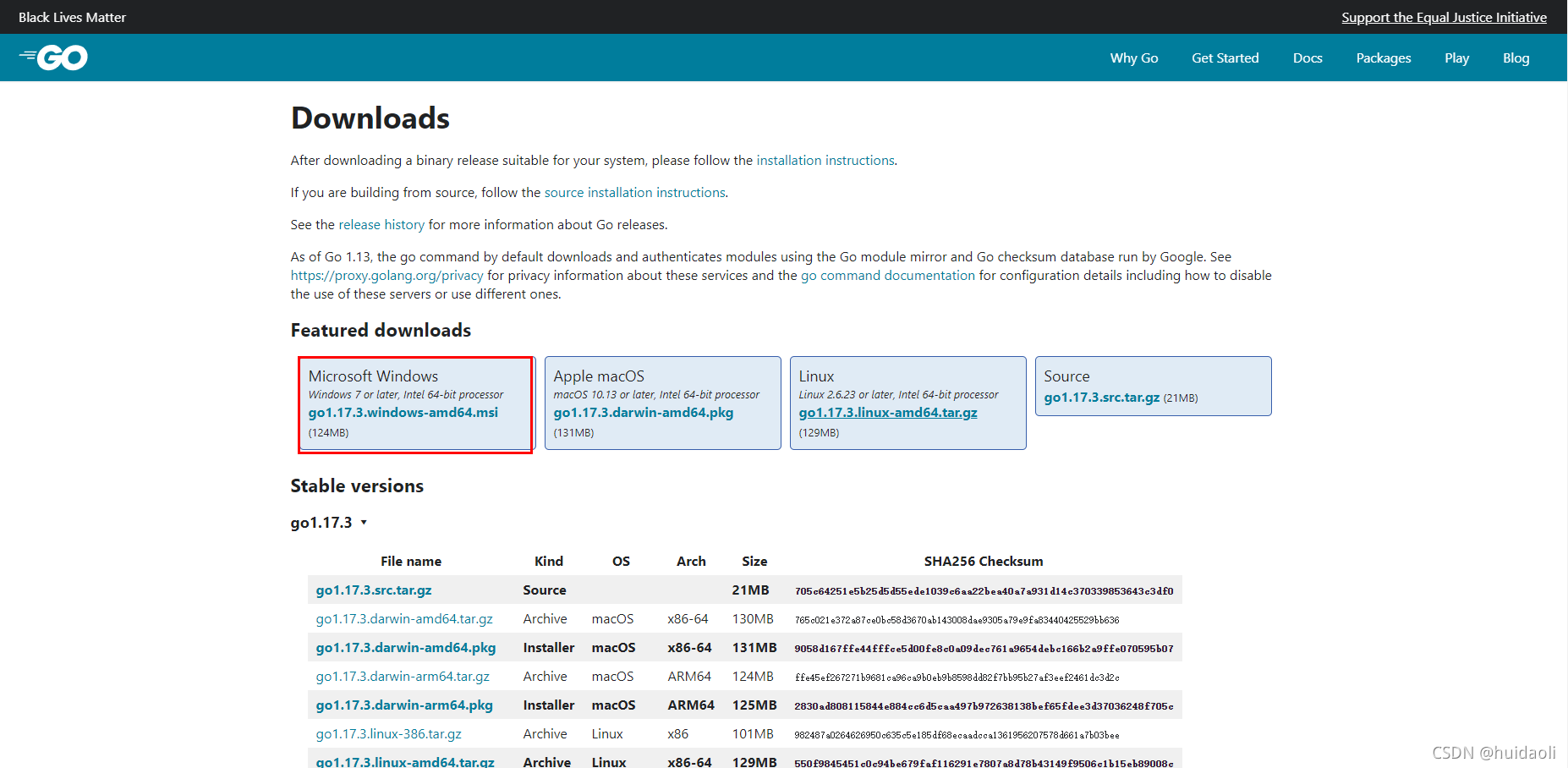The image size is (1568, 768).
Task: Click the Arch column header
Action: 691,561
